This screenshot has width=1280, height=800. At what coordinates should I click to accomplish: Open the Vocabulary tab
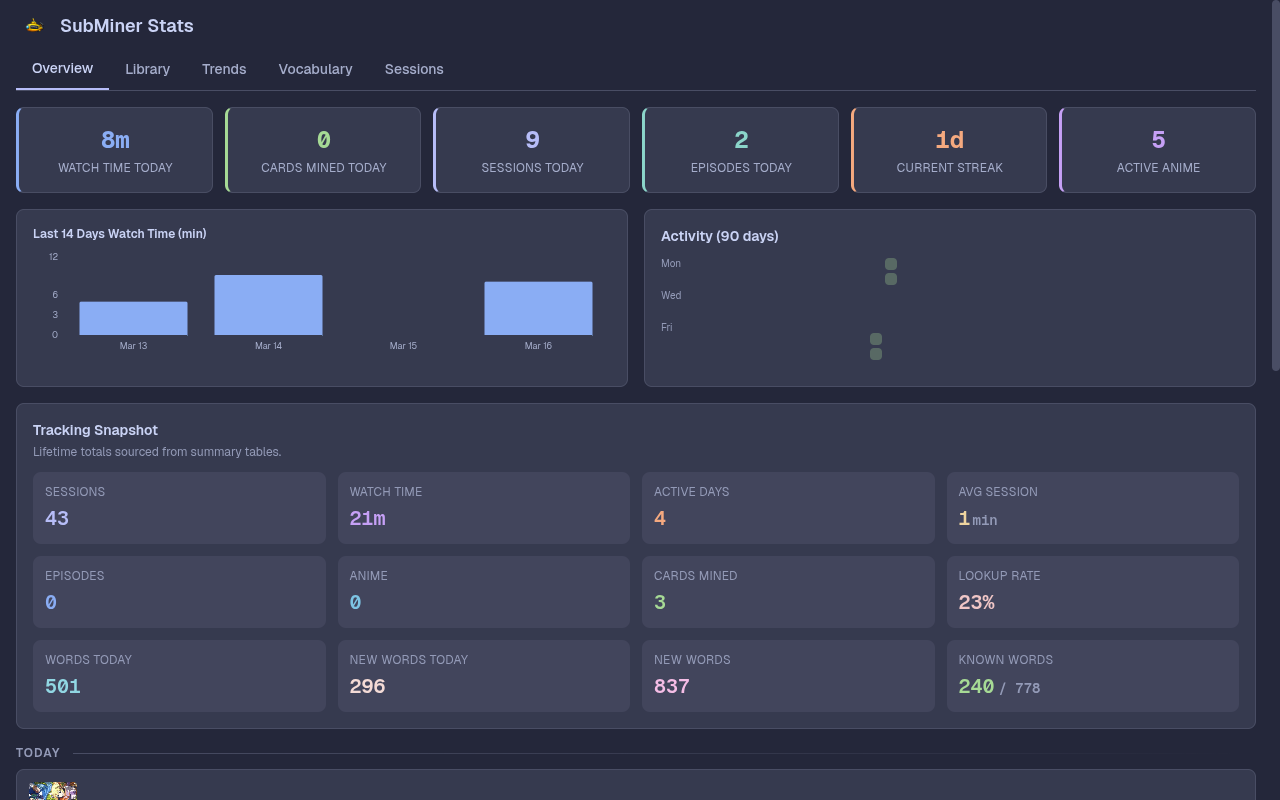(x=315, y=69)
